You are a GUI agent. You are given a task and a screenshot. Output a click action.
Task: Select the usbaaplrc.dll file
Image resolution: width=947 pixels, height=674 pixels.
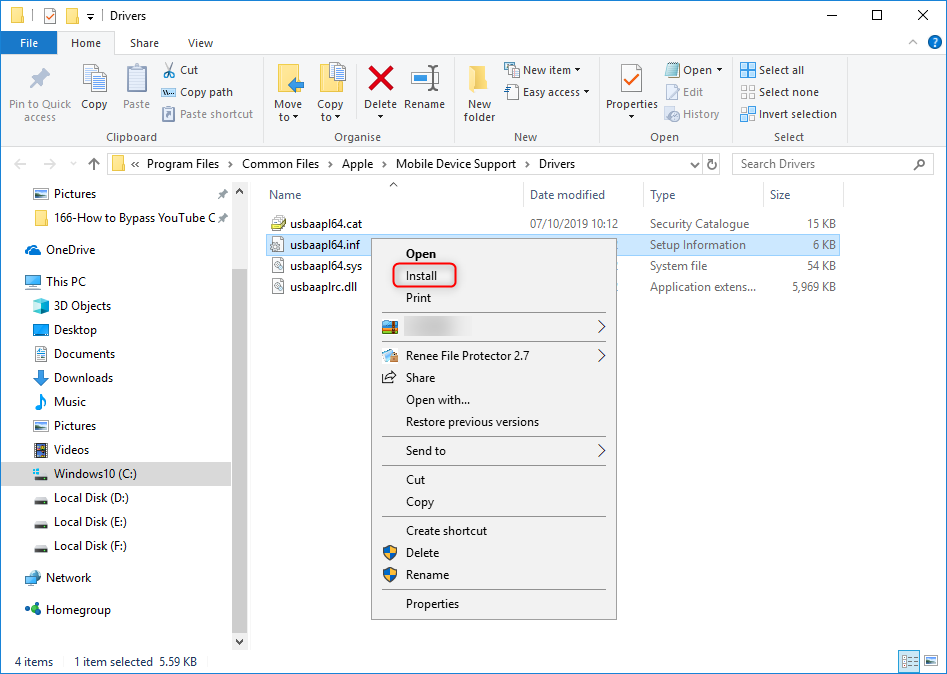(x=323, y=287)
